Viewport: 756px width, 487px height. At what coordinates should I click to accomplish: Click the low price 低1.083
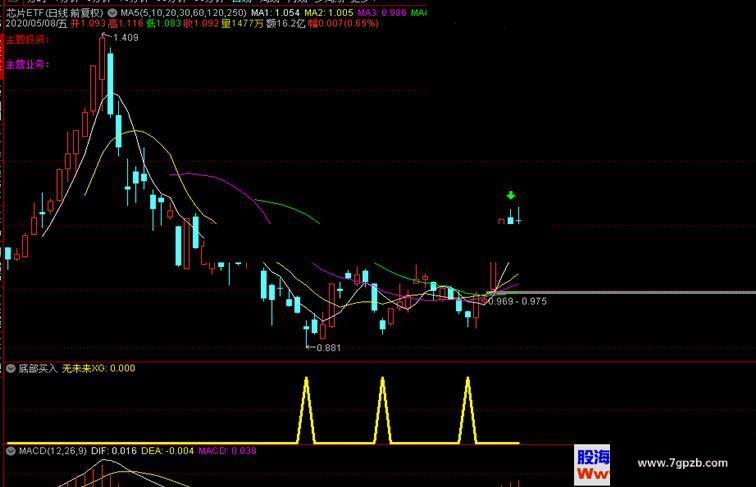(x=164, y=24)
